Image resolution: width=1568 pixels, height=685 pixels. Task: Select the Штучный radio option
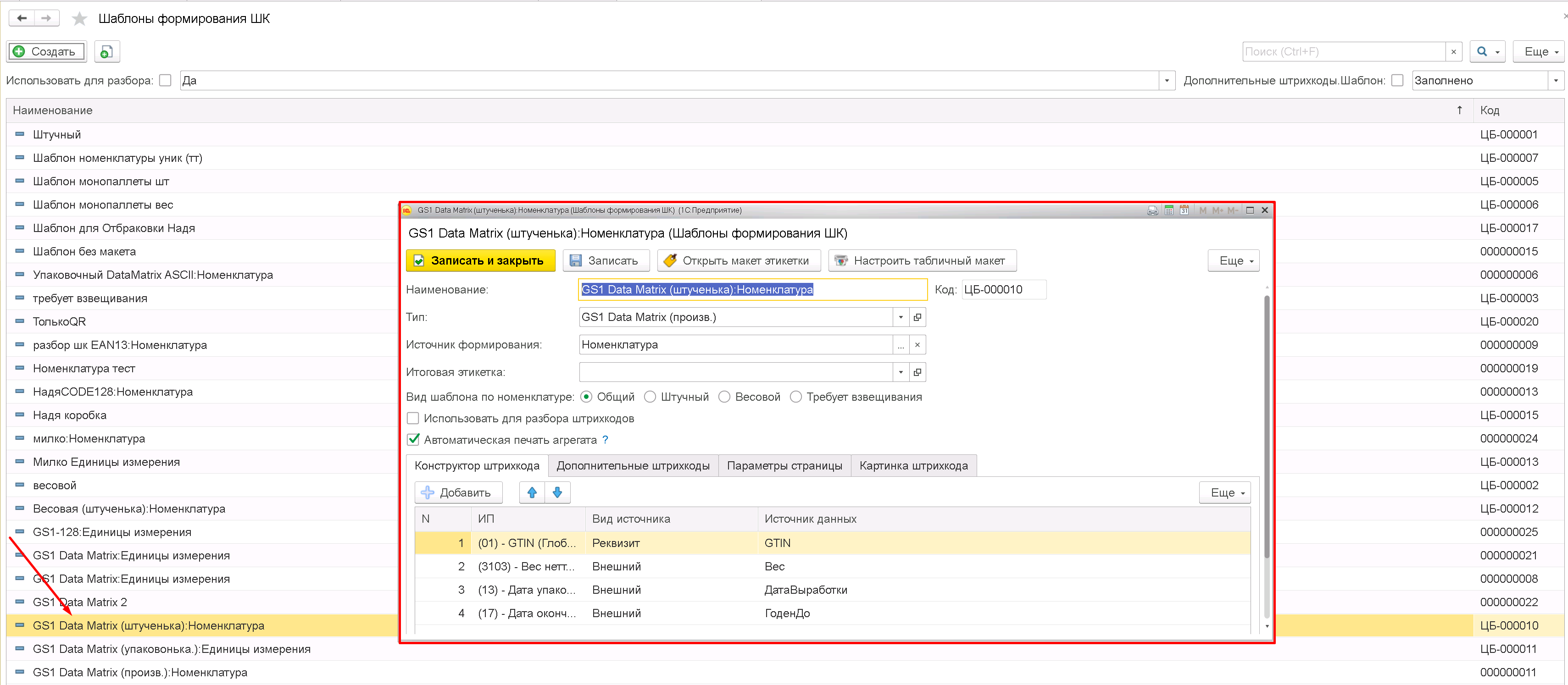coord(650,397)
